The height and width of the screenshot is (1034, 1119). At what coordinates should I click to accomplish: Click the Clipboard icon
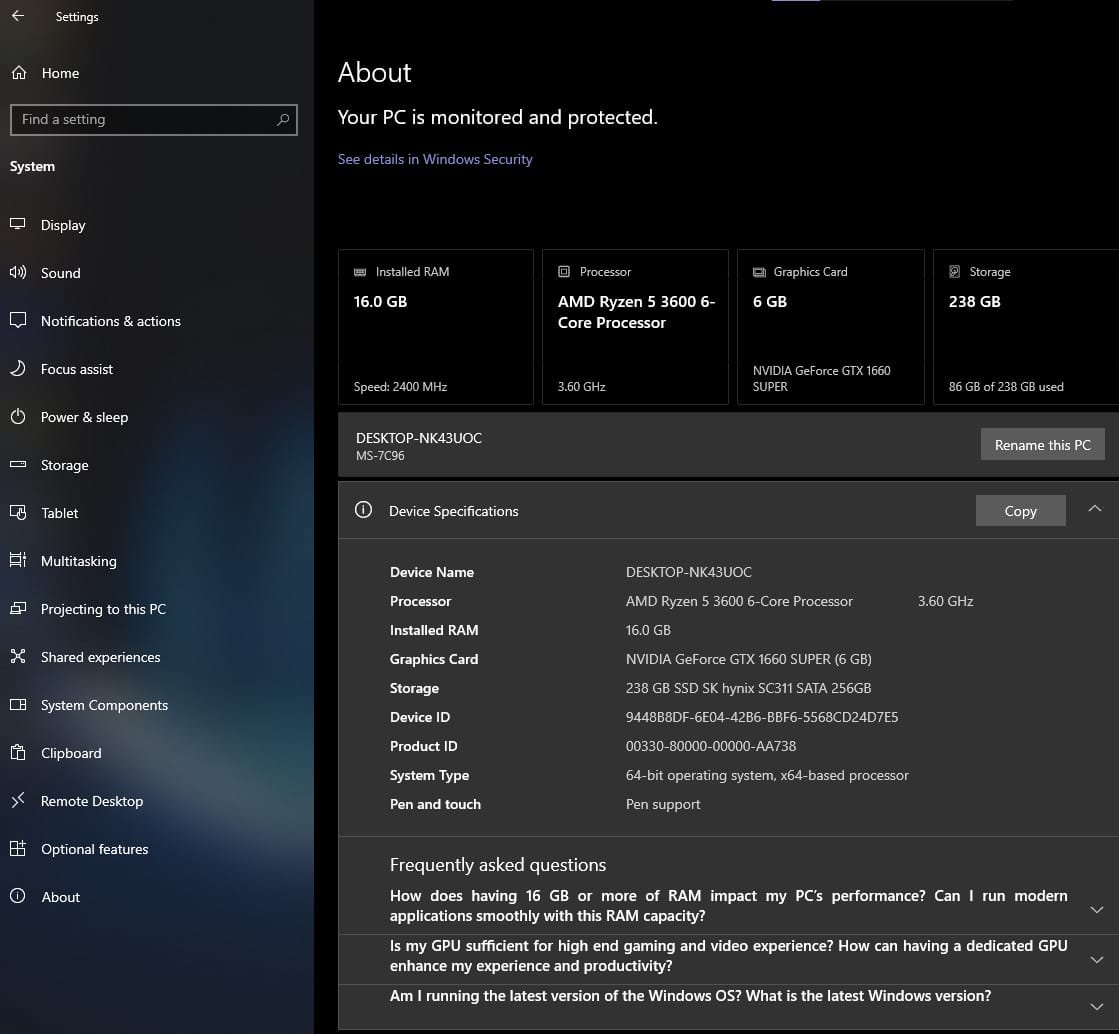click(x=18, y=752)
